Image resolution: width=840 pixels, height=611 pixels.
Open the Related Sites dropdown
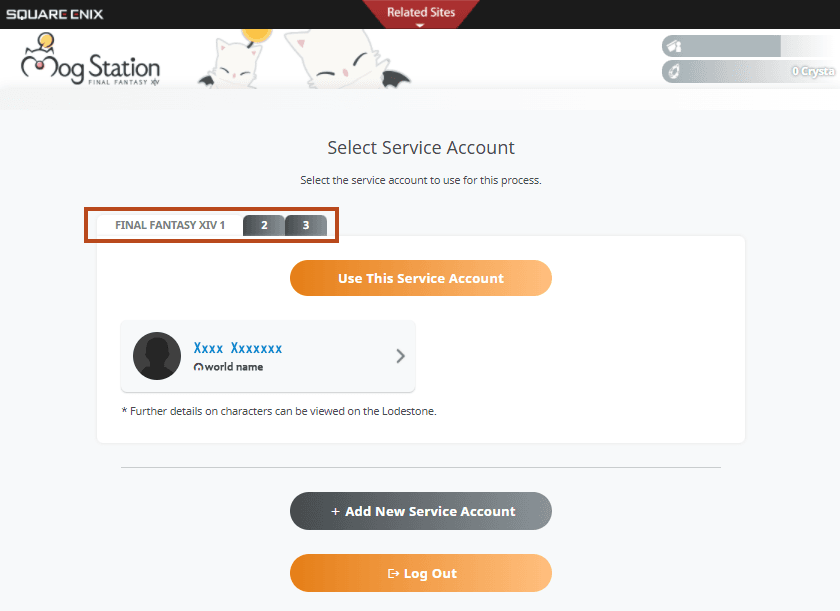(x=420, y=13)
